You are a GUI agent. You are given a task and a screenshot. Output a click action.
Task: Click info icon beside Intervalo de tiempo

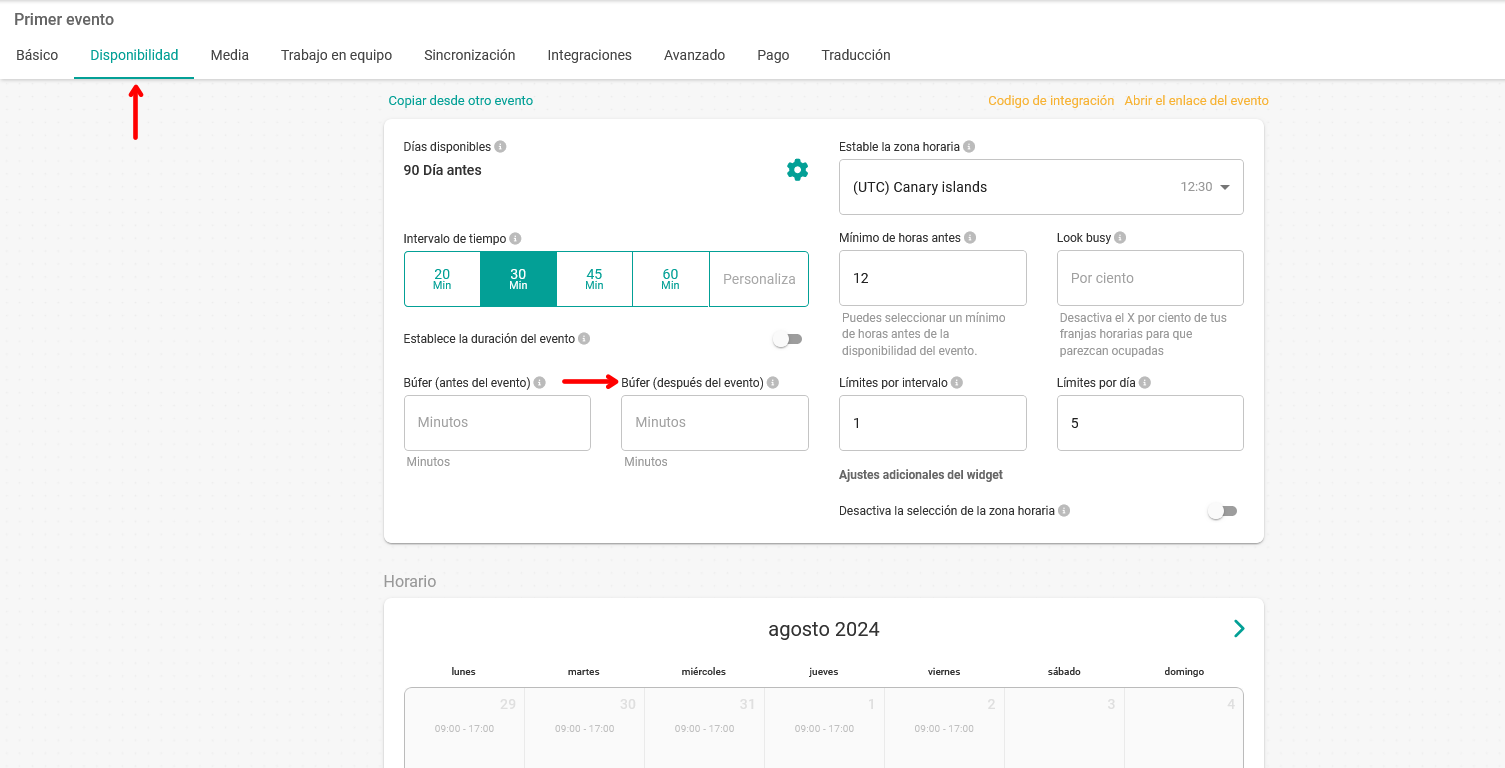(515, 239)
